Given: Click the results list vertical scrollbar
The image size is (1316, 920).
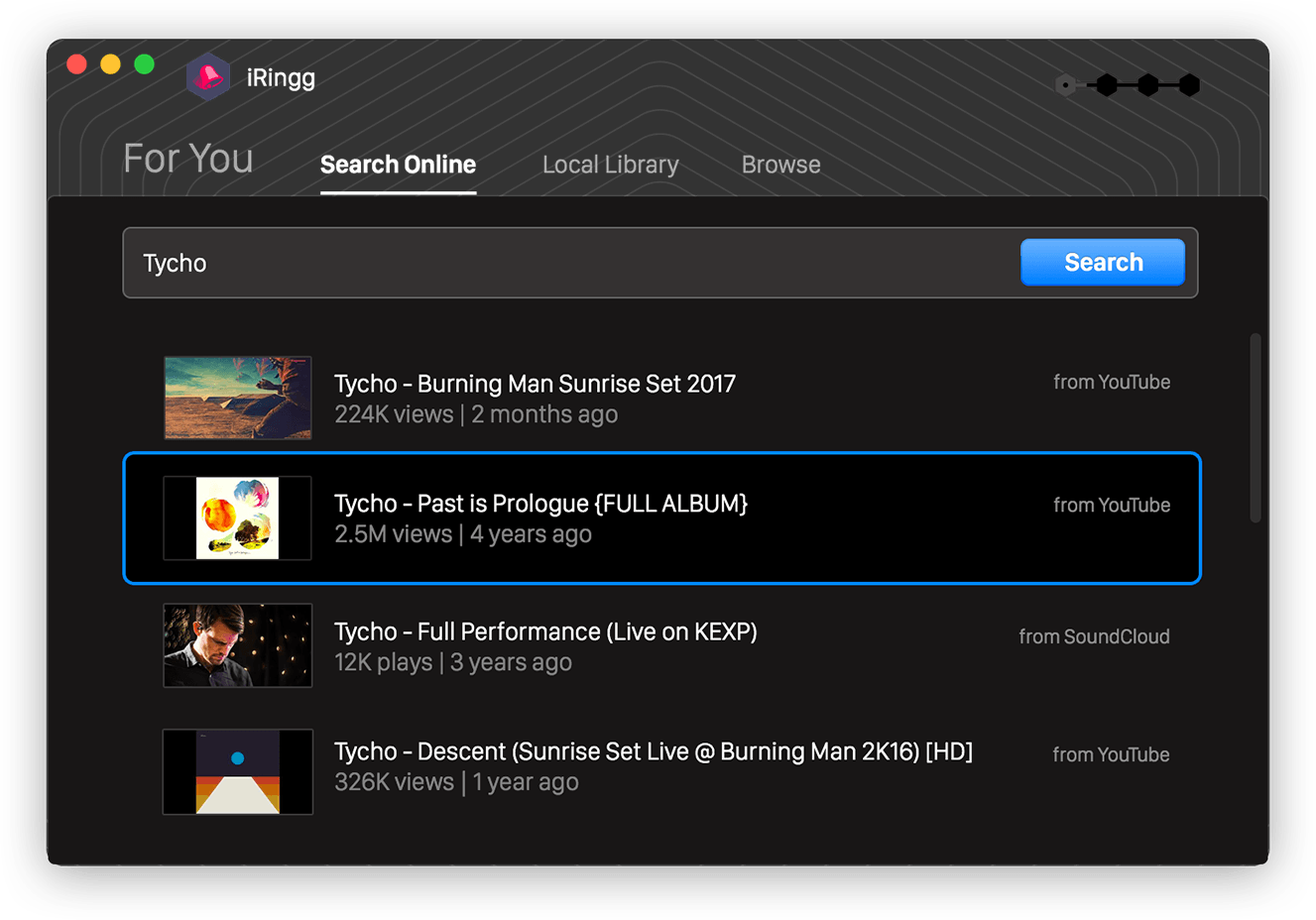Looking at the screenshot, I should (x=1256, y=427).
